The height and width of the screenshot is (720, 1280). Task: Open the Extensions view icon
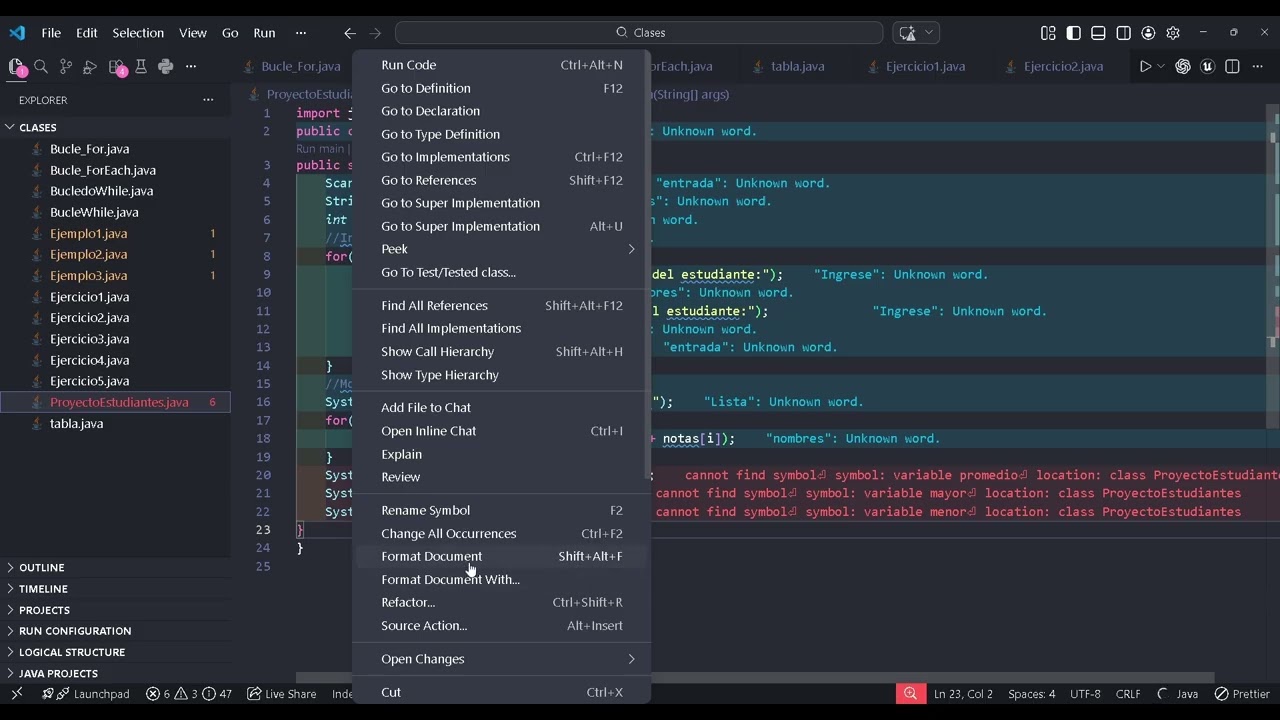117,67
